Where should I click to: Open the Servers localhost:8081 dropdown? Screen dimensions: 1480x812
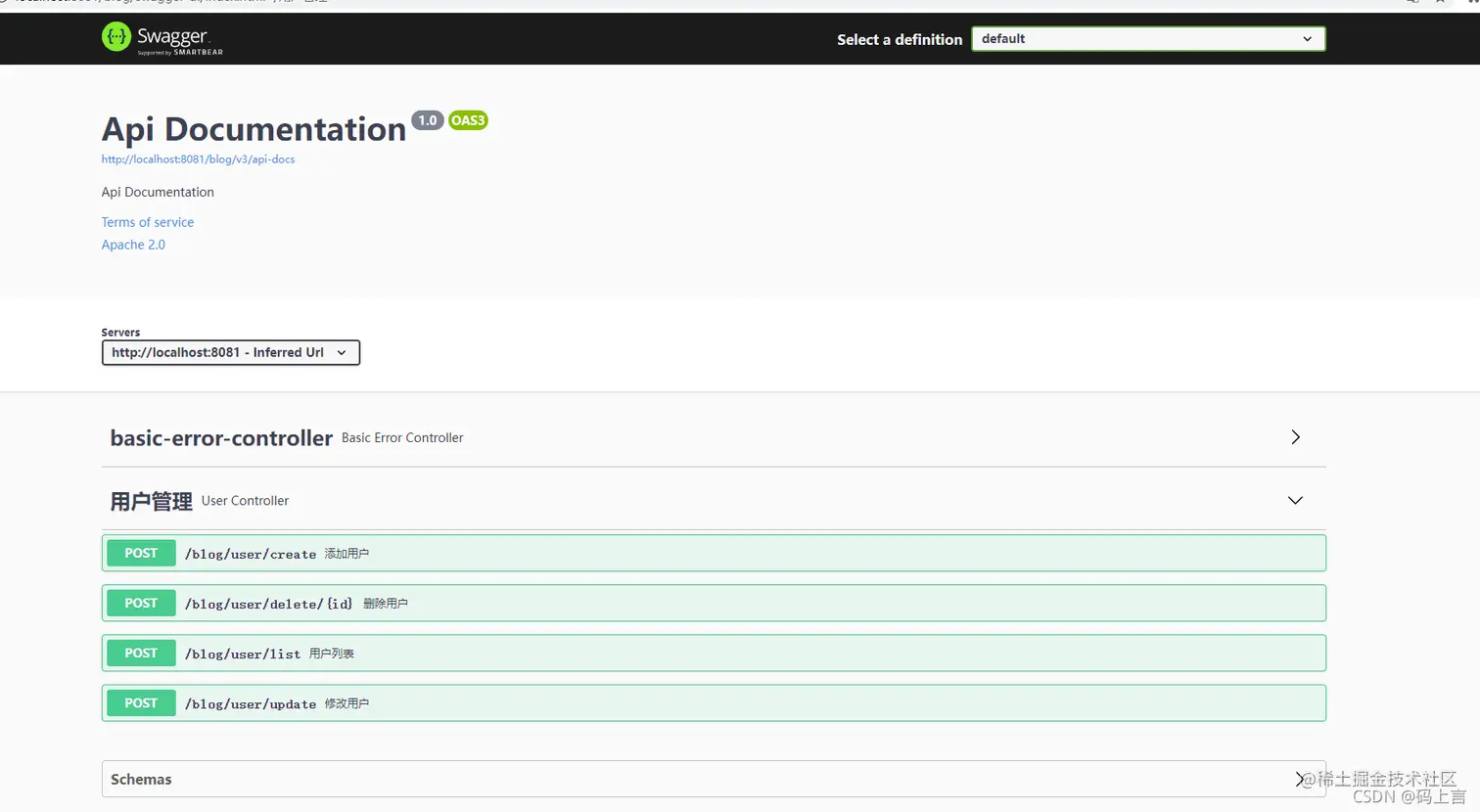click(231, 352)
